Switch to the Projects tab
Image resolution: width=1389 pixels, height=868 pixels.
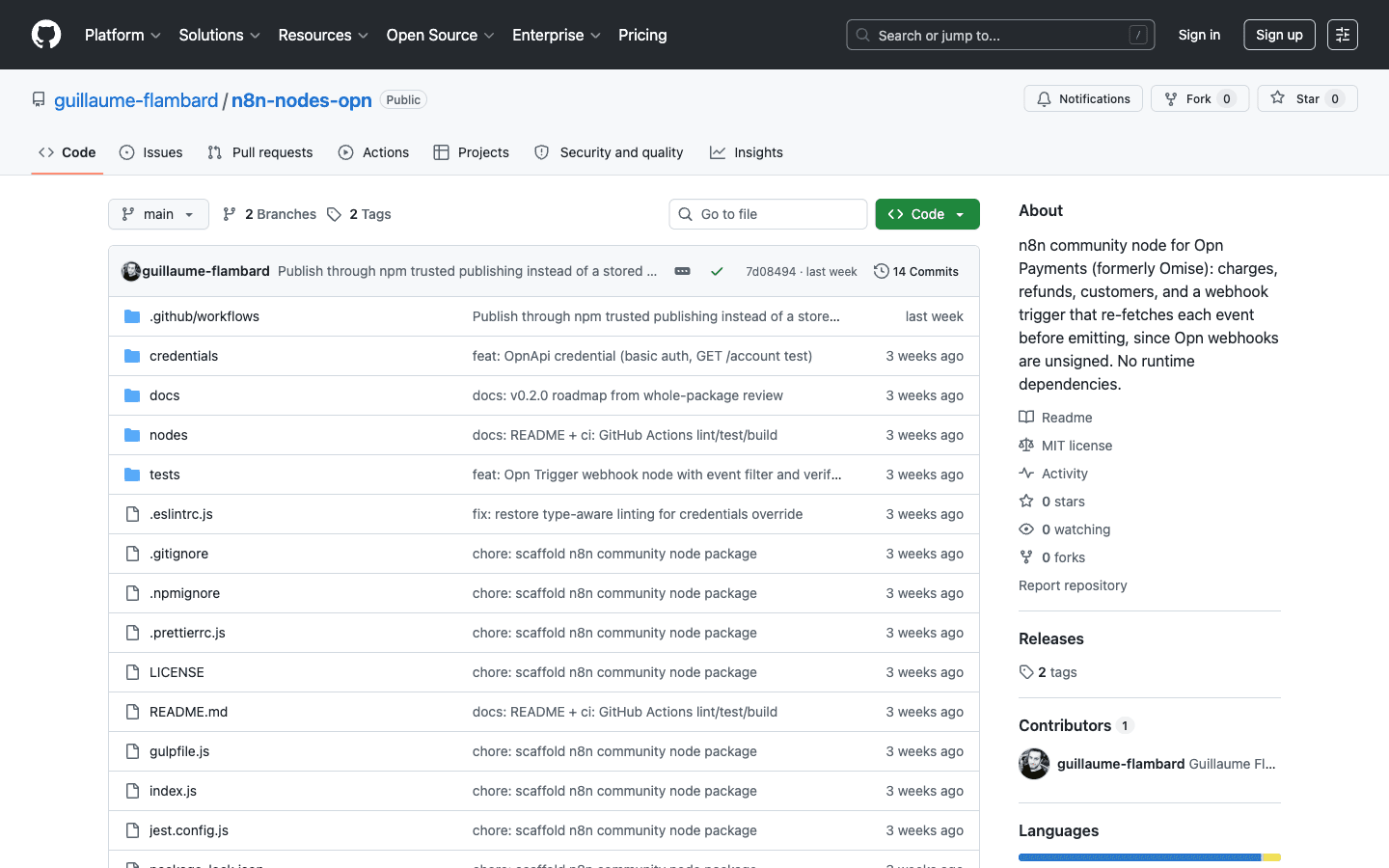(471, 152)
